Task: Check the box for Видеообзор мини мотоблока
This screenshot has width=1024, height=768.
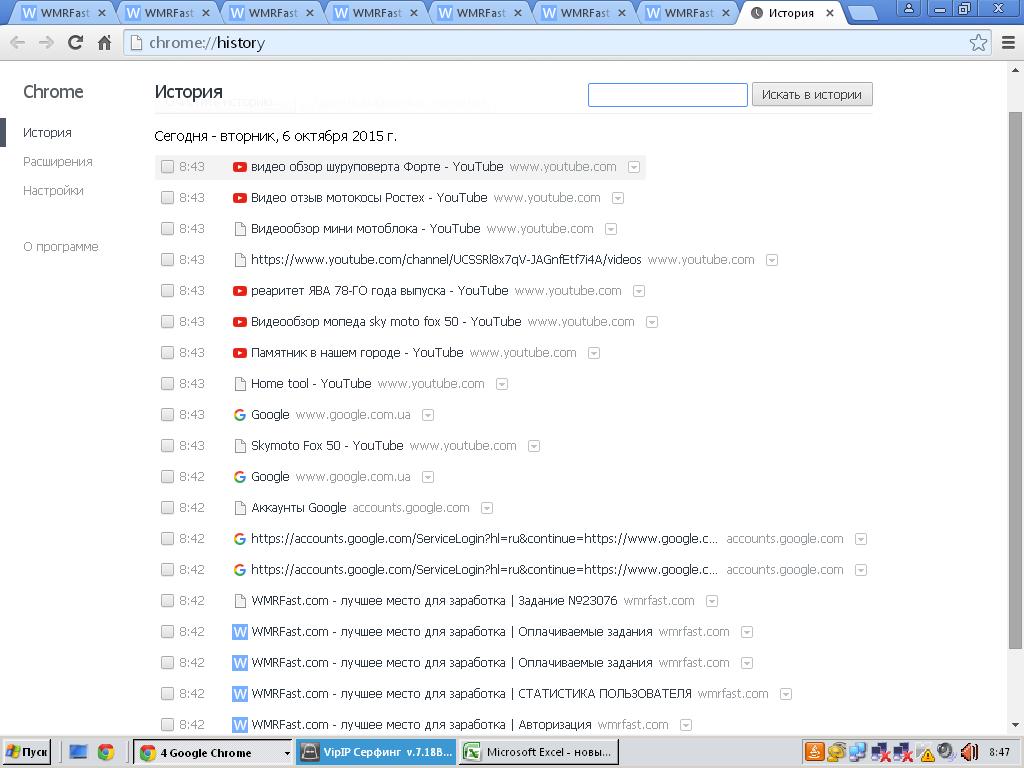Action: tap(167, 229)
